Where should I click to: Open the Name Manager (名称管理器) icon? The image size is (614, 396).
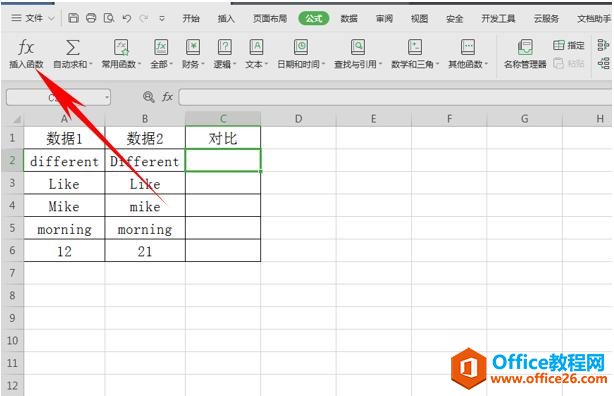pyautogui.click(x=525, y=48)
